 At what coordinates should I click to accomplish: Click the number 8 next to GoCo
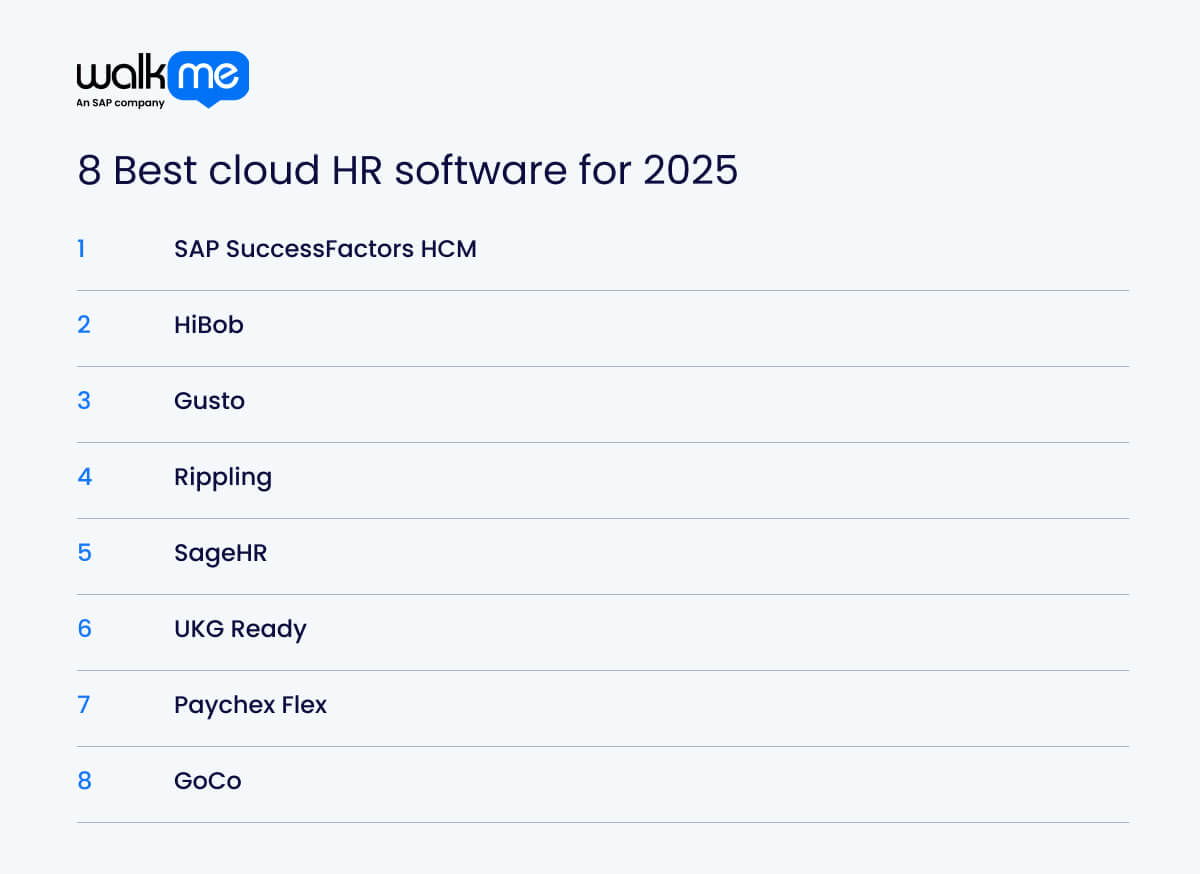coord(84,781)
